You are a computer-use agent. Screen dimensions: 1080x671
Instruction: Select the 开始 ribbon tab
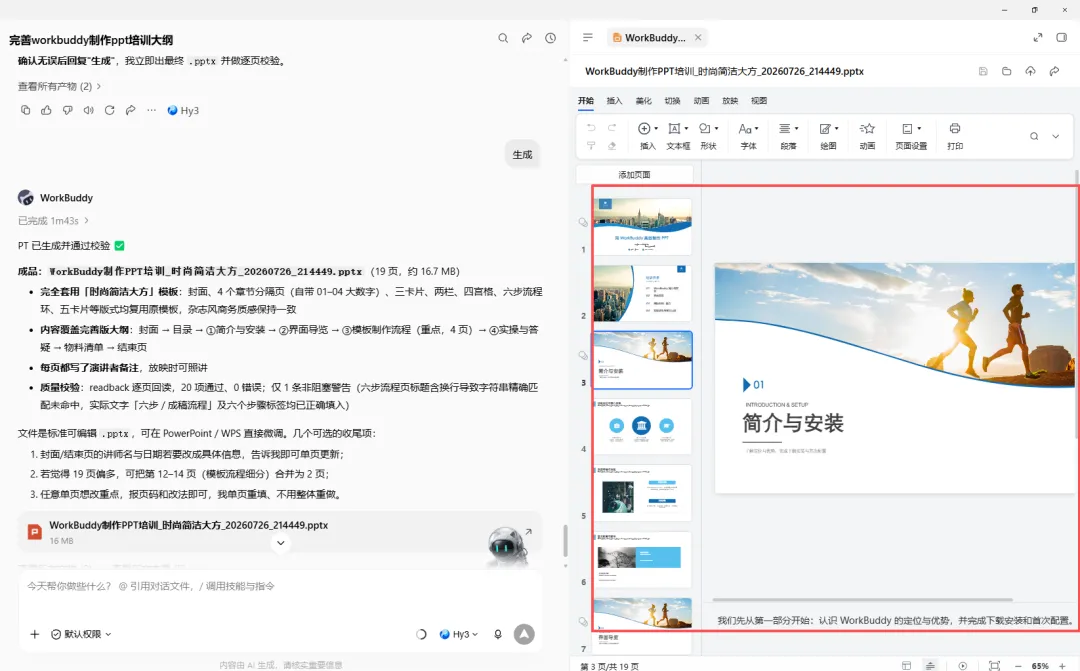pyautogui.click(x=585, y=101)
